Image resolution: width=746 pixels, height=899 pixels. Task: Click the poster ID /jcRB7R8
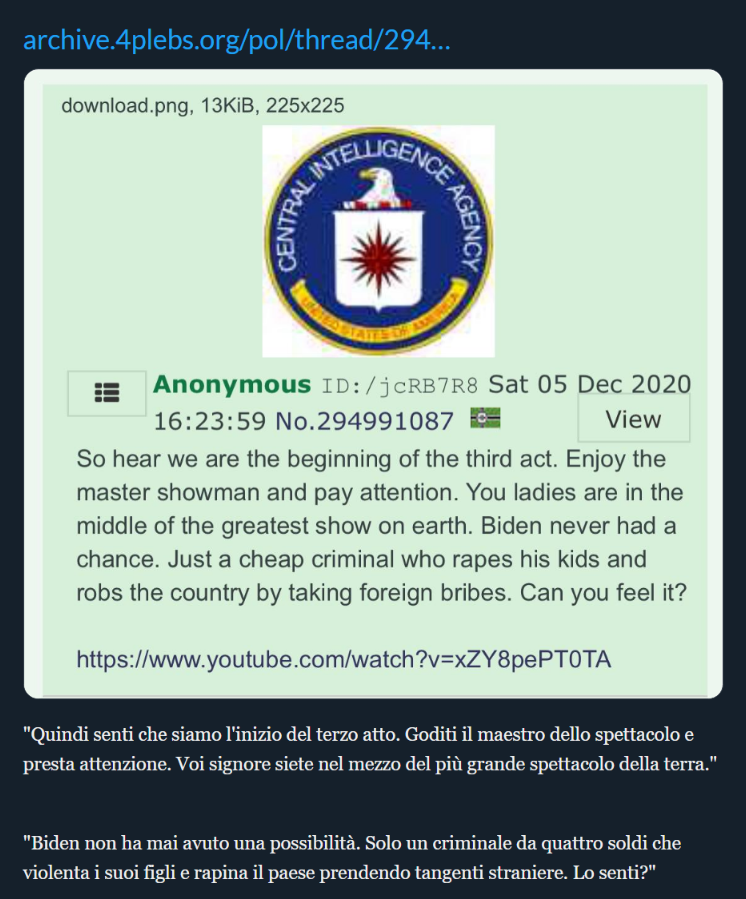coord(400,386)
